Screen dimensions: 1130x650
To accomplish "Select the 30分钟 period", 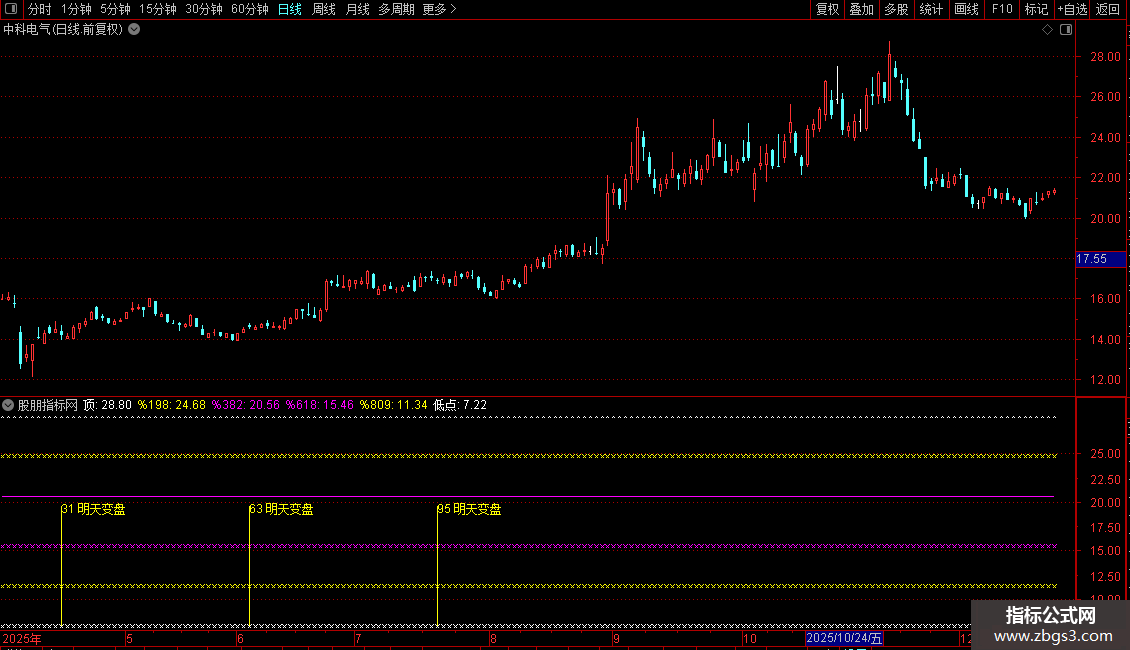I will pos(203,9).
